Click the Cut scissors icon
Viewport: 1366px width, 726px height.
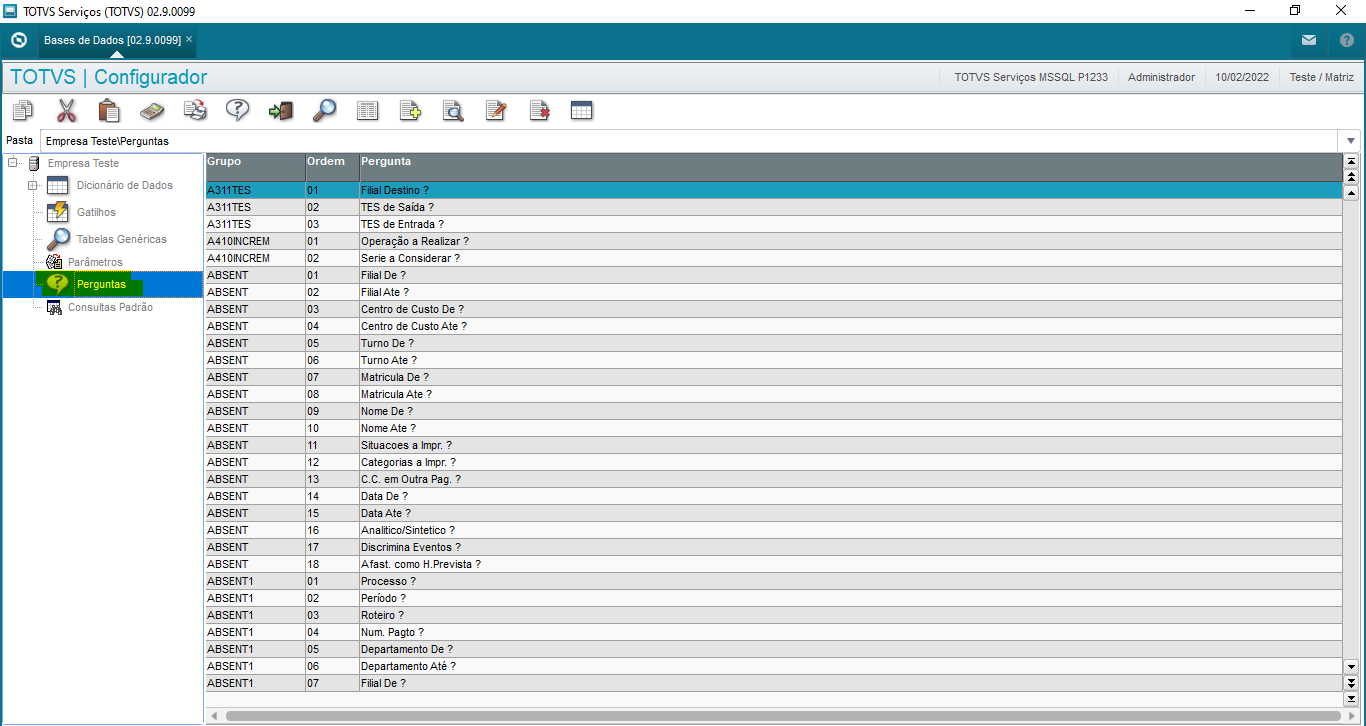click(x=66, y=110)
